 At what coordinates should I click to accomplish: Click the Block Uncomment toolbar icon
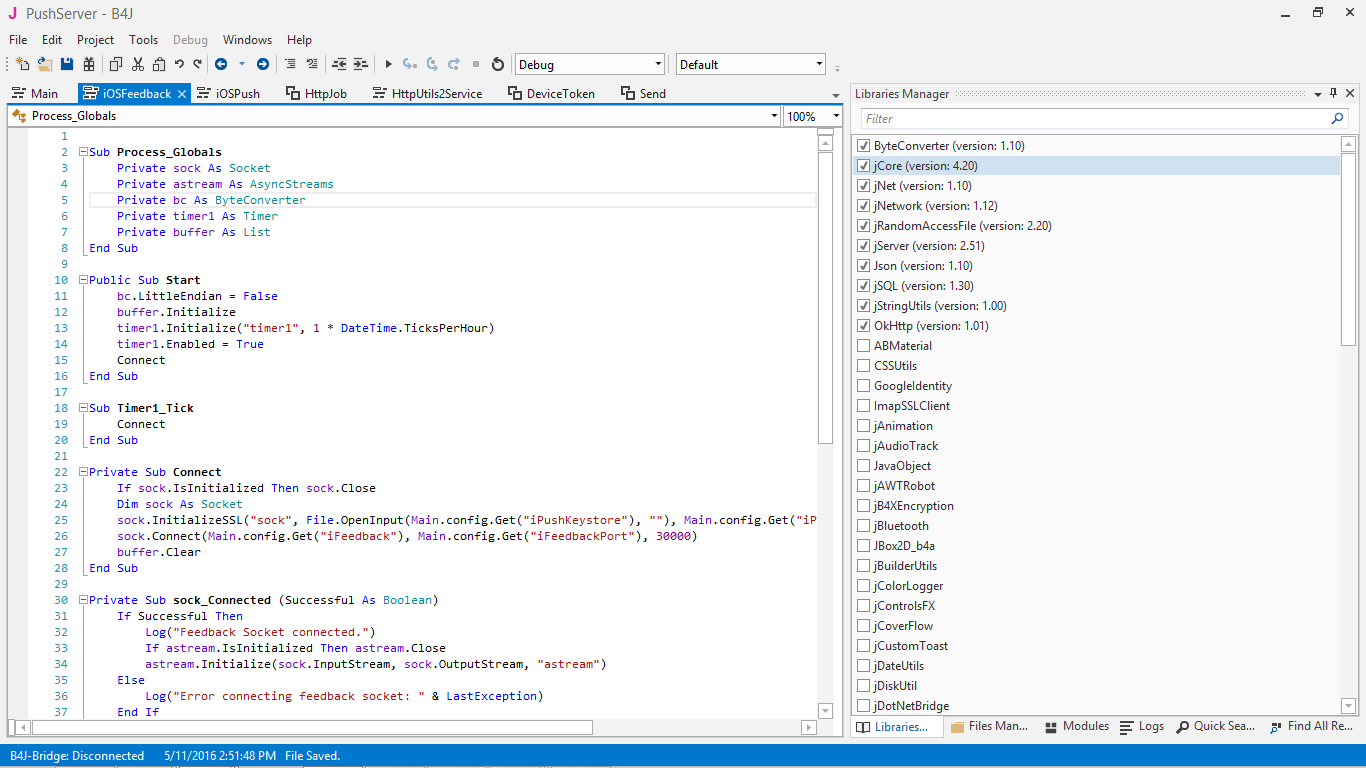(x=312, y=64)
